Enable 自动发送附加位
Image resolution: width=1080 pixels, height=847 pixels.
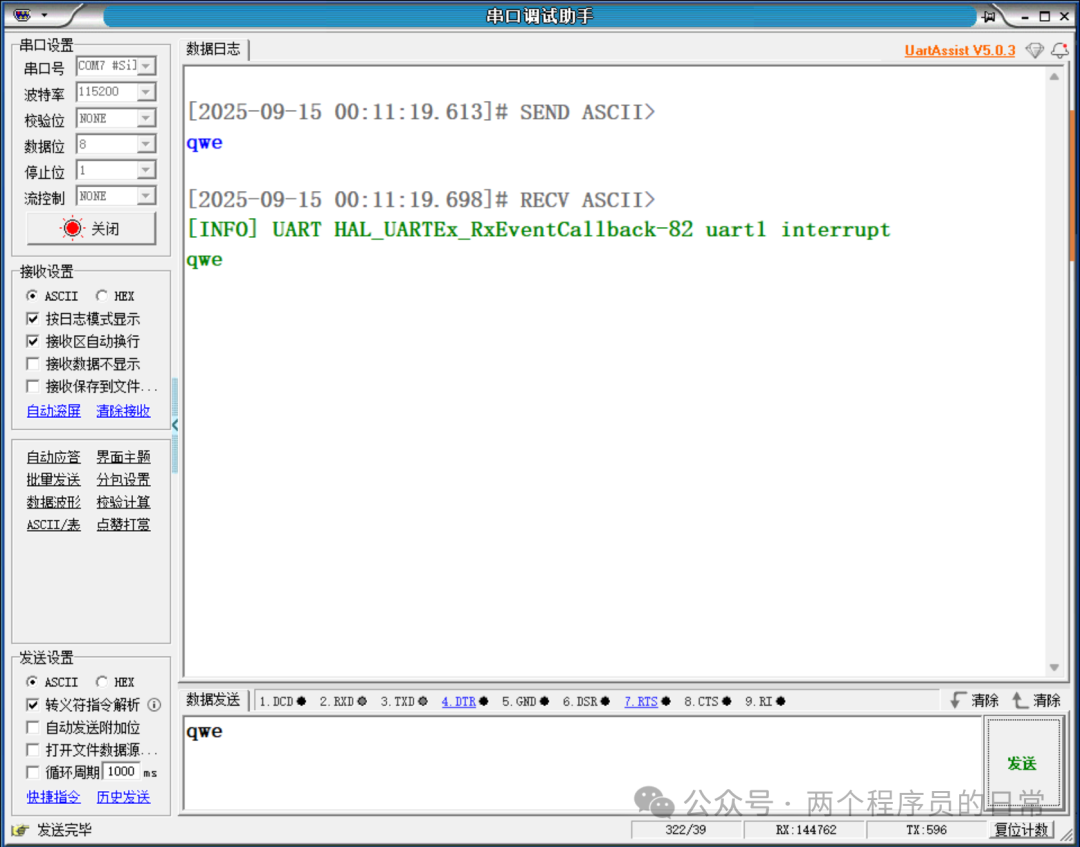point(32,727)
